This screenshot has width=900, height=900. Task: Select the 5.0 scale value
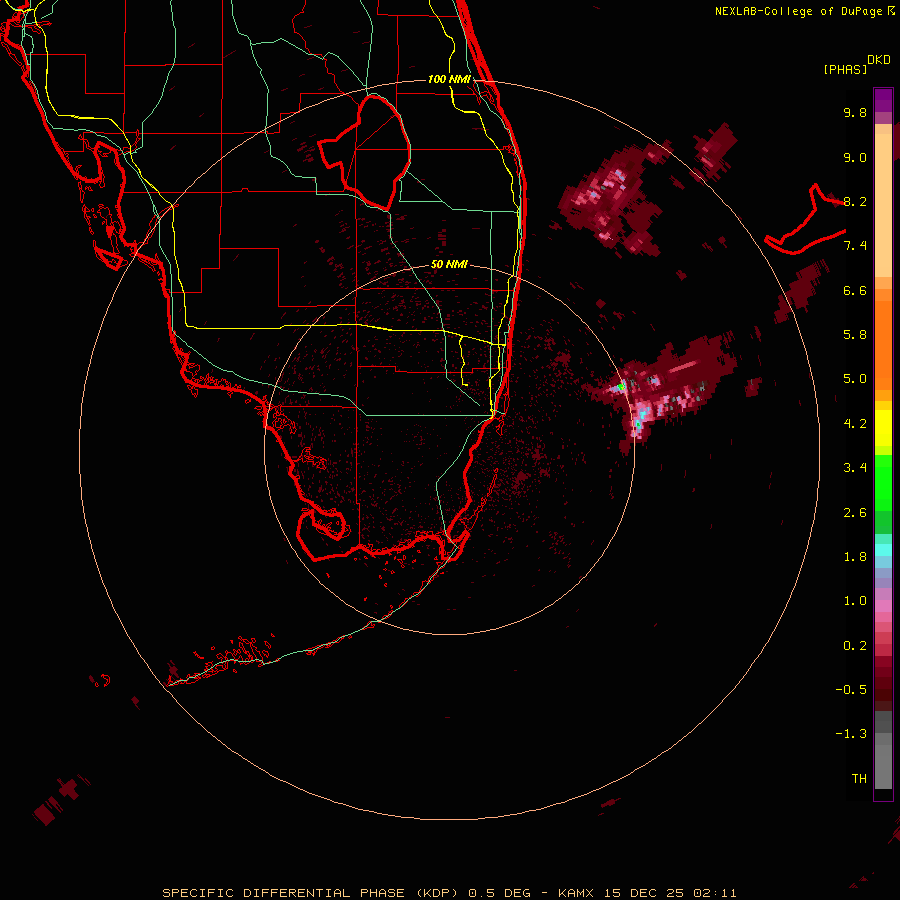855,379
